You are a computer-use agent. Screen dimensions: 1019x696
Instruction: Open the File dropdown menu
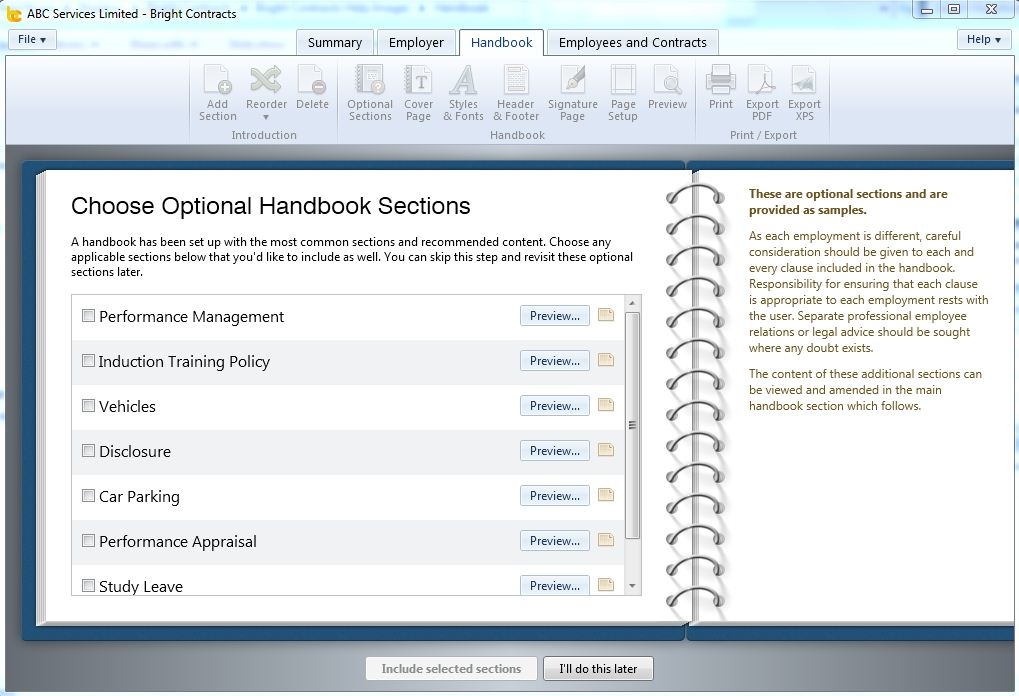[32, 40]
